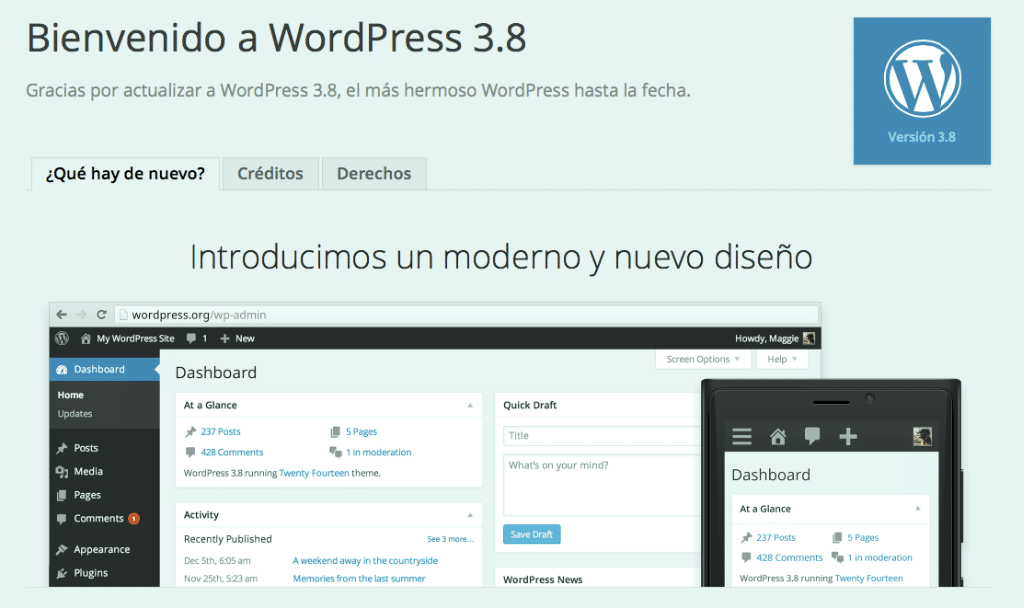Tap the plus icon on the phone toolbar
Image resolution: width=1024 pixels, height=608 pixels.
coord(848,436)
